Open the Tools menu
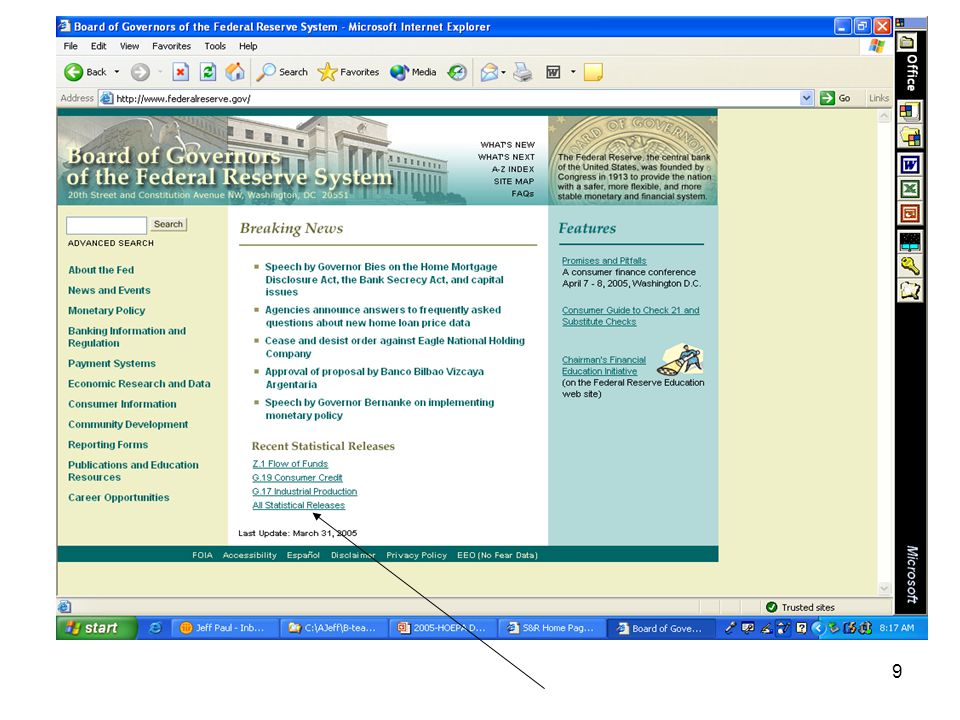960x720 pixels. point(215,46)
